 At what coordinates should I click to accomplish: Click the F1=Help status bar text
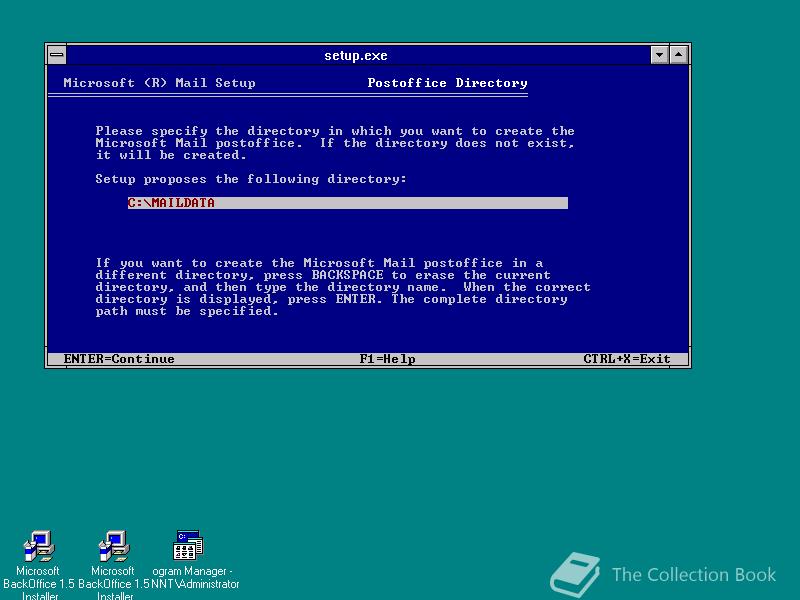click(387, 359)
